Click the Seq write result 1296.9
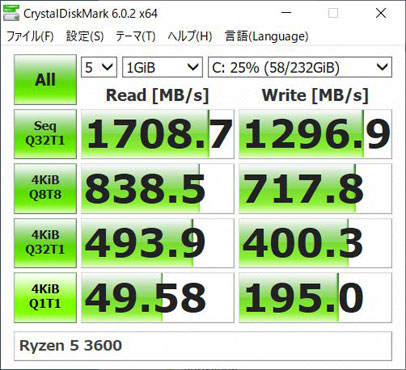 (x=315, y=134)
